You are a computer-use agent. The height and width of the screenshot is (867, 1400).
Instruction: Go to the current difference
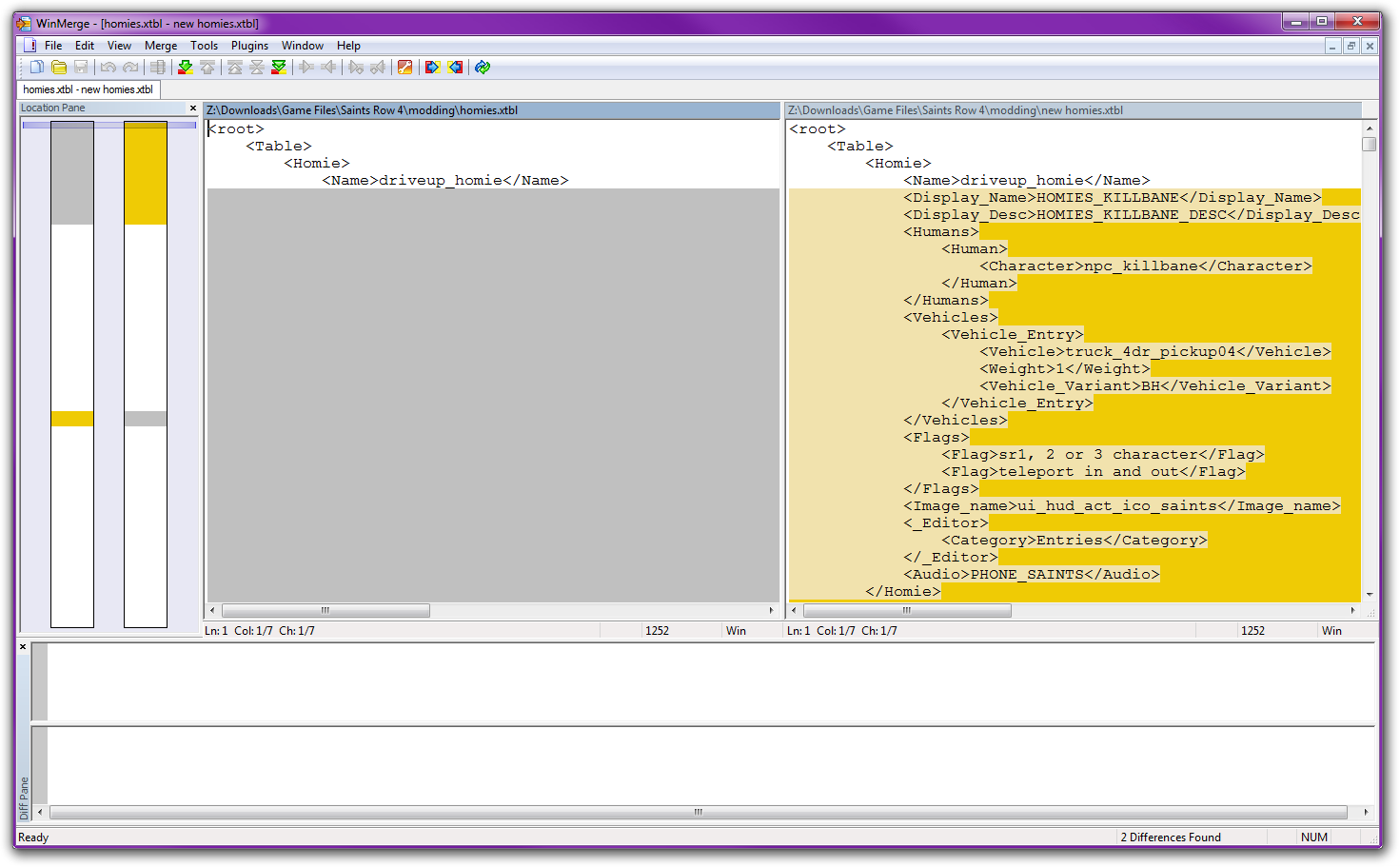[256, 67]
